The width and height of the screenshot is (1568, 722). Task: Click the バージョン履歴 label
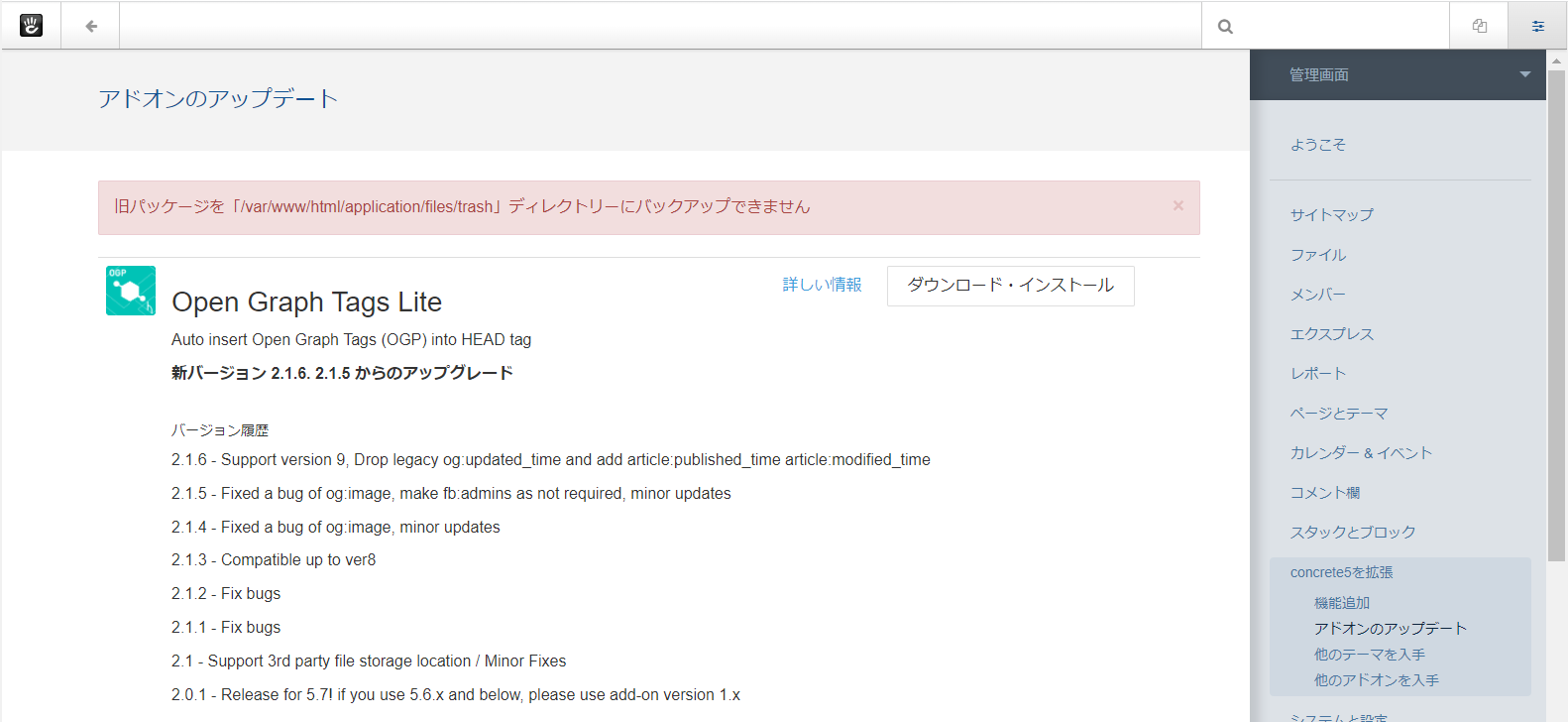click(x=220, y=430)
